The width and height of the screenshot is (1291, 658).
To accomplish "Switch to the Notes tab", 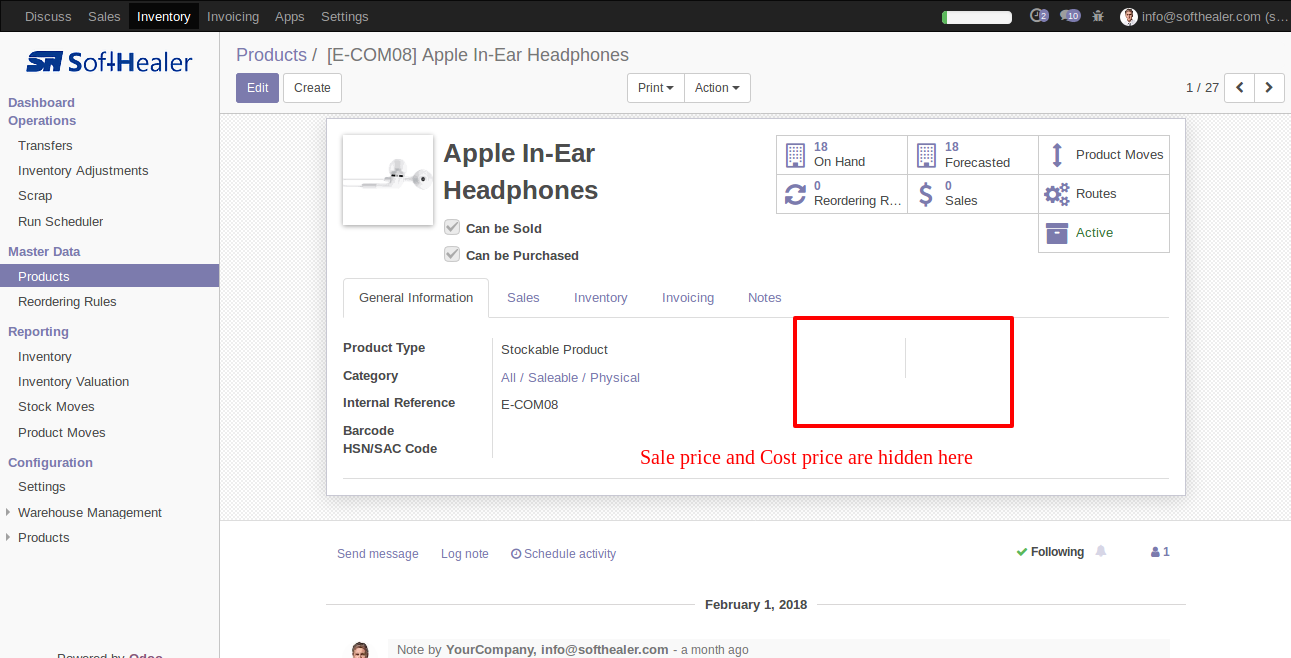I will coord(765,298).
